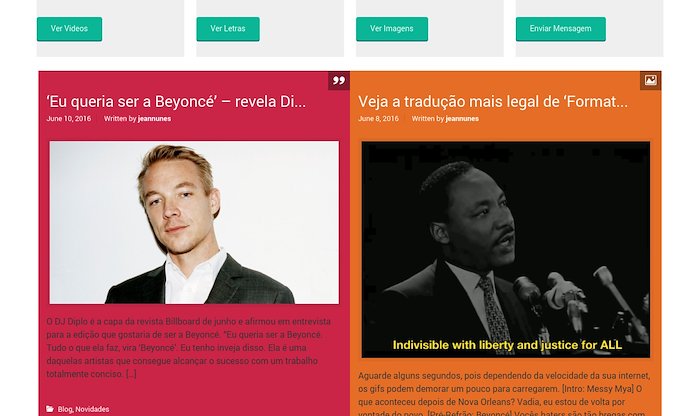Click the Enviar Mensagem button
The height and width of the screenshot is (416, 700).
561,29
